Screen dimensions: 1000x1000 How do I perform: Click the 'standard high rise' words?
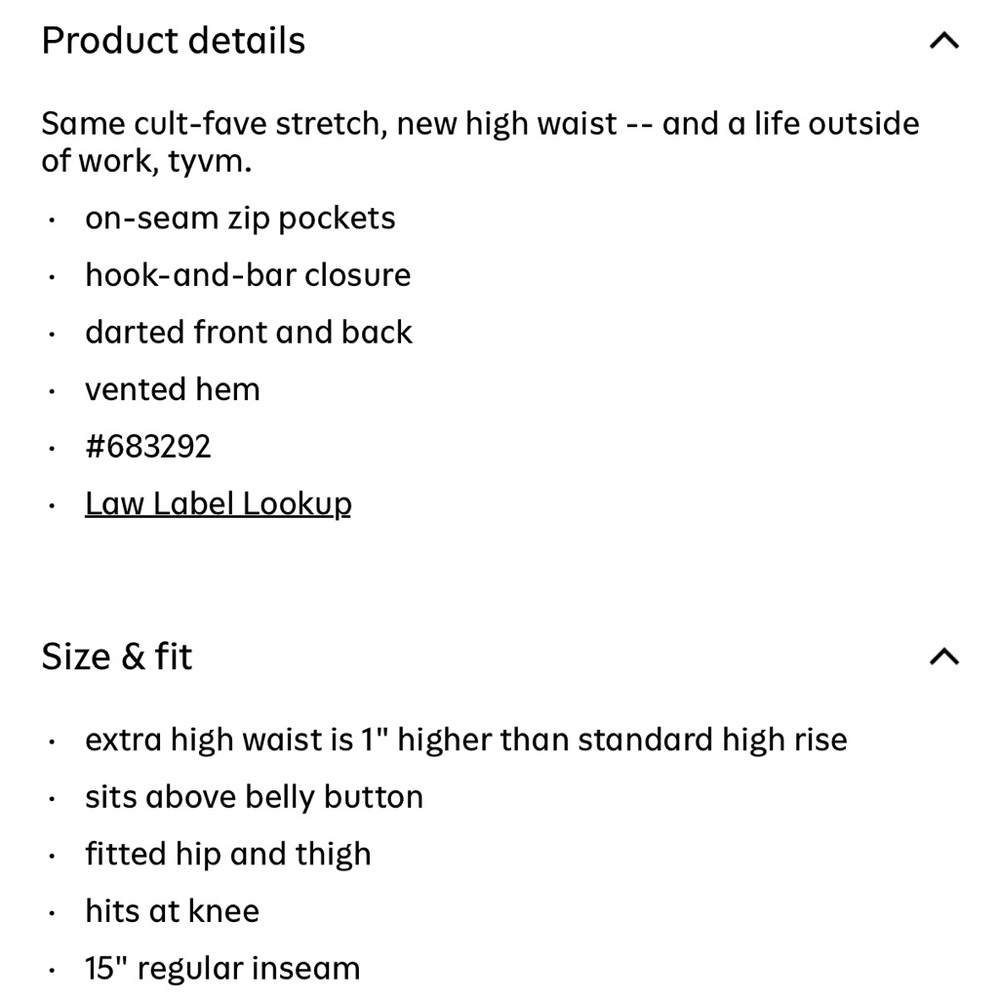[x=713, y=740]
